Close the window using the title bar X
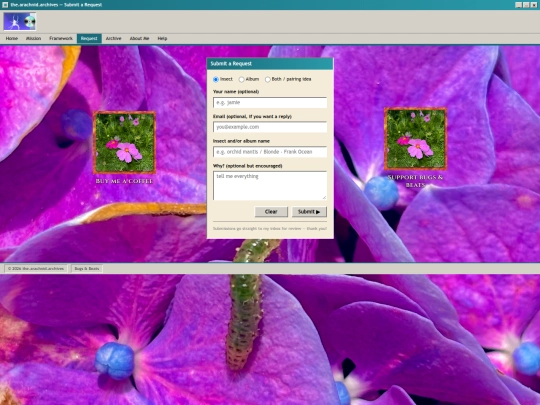Screen dimensions: 540x405 click(534, 5)
